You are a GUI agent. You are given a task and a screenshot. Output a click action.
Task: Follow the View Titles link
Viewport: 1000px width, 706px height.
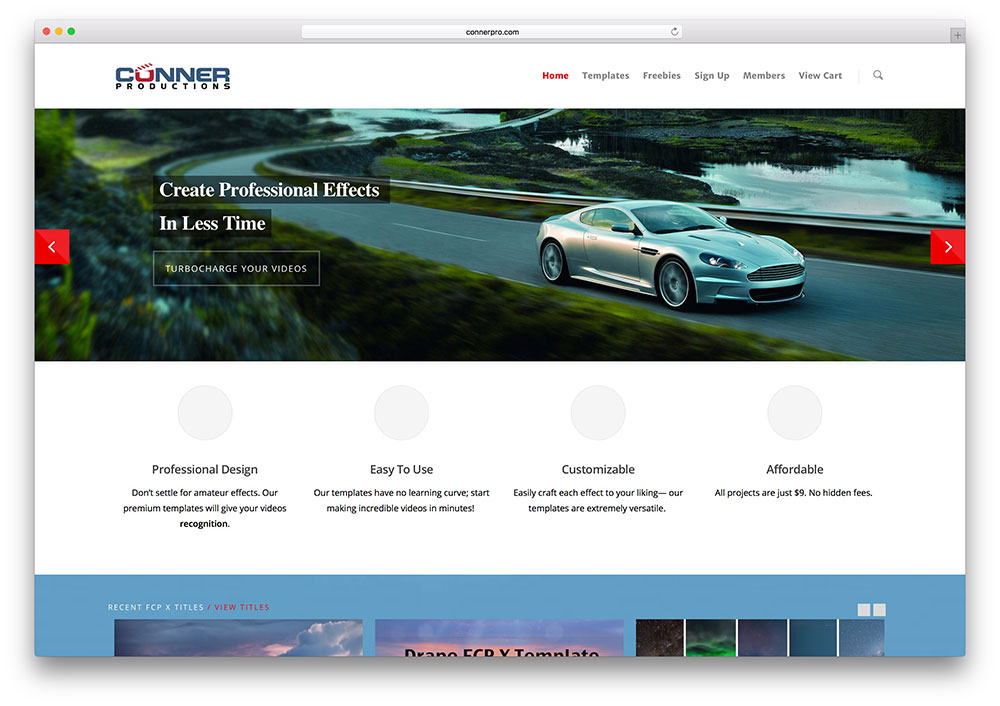pos(242,607)
